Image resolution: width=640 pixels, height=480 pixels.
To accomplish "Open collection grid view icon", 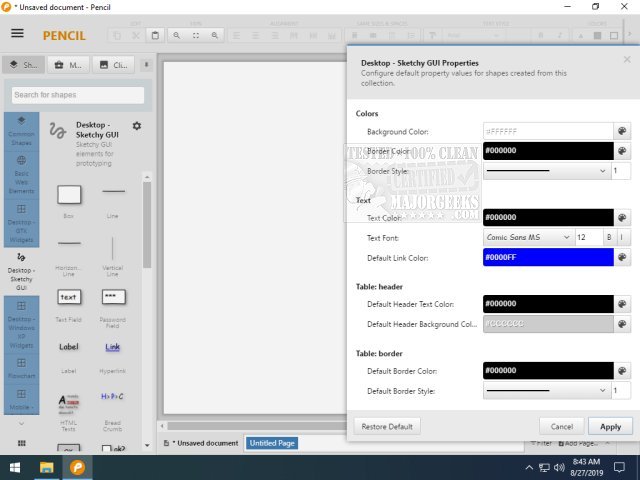I will point(22,443).
